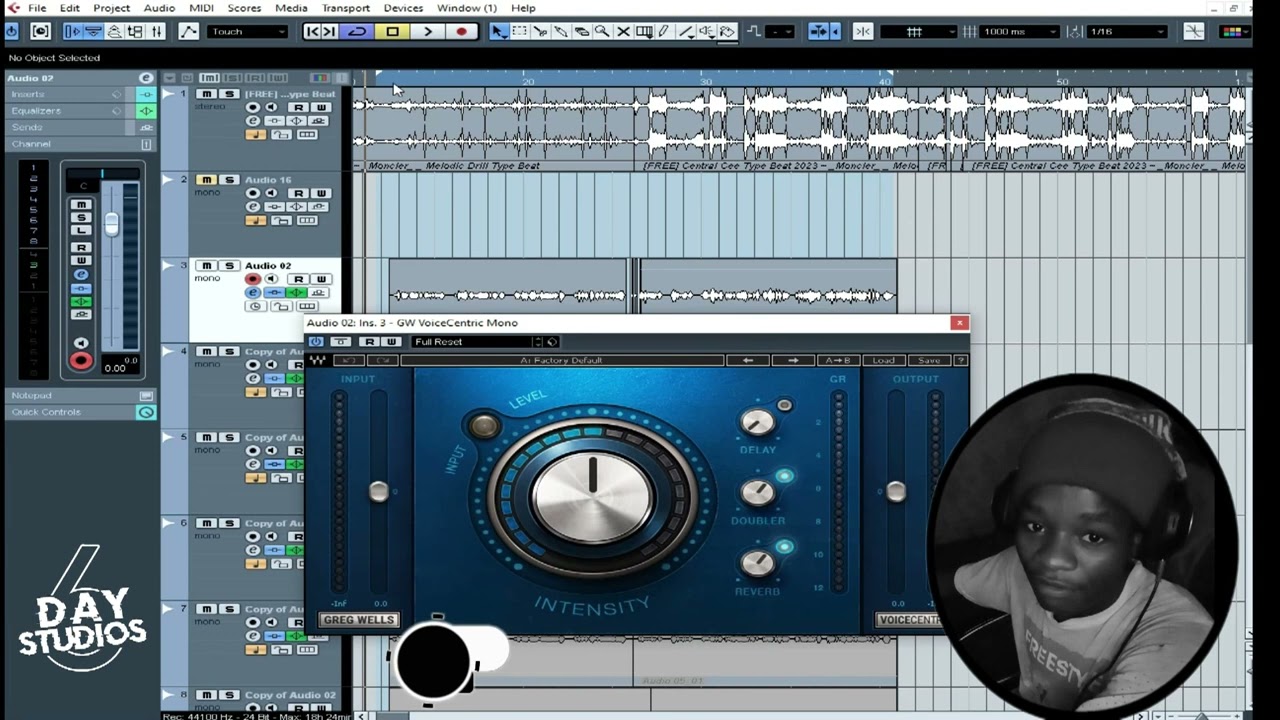Open the snap type grid dropdown
This screenshot has height=720, width=1280.
point(919,32)
